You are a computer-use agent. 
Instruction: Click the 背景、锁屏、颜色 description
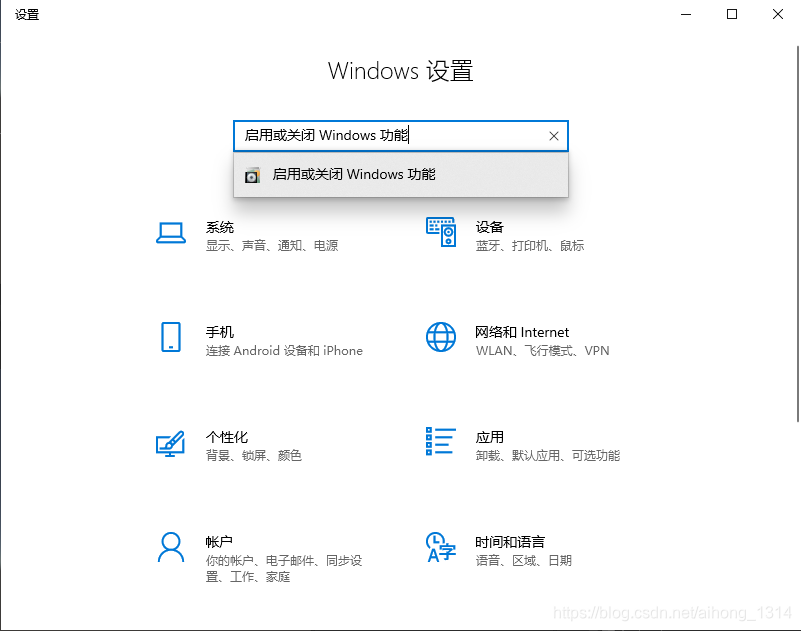(253, 456)
